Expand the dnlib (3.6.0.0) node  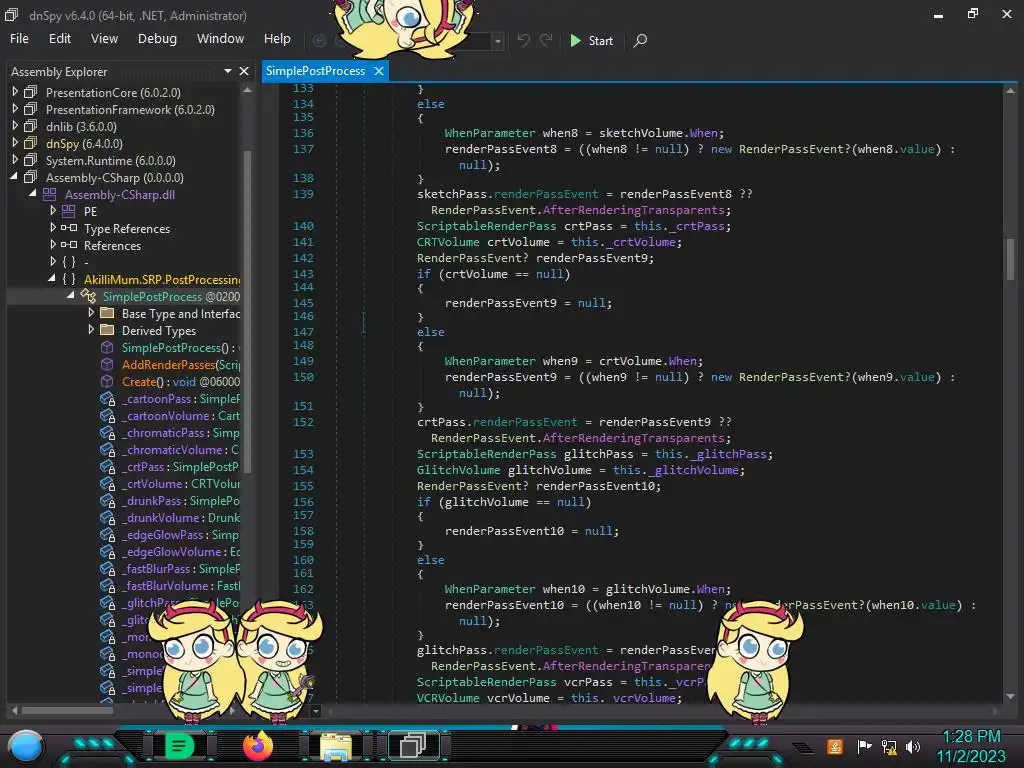click(15, 126)
